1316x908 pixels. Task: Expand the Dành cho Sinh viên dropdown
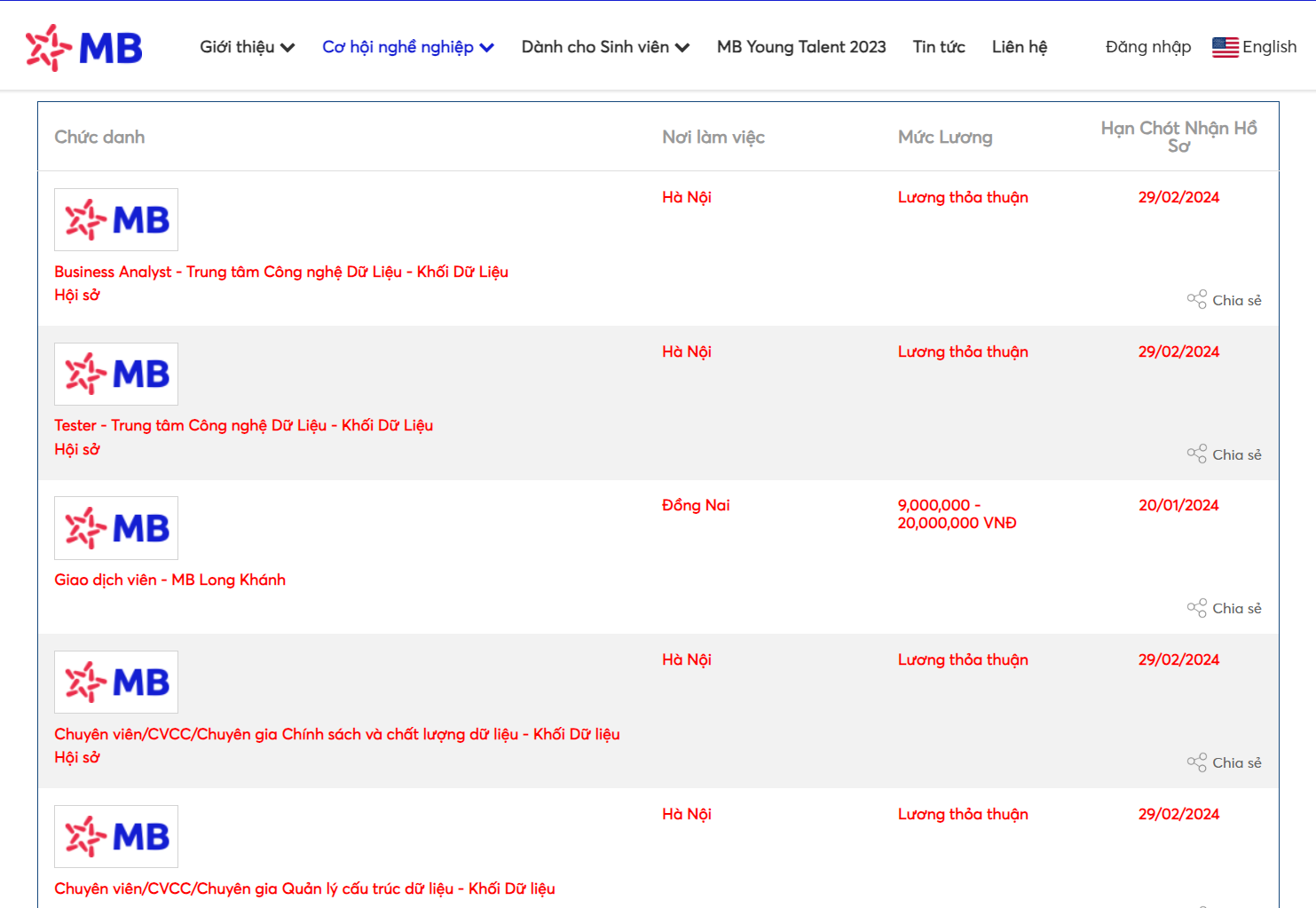(605, 47)
